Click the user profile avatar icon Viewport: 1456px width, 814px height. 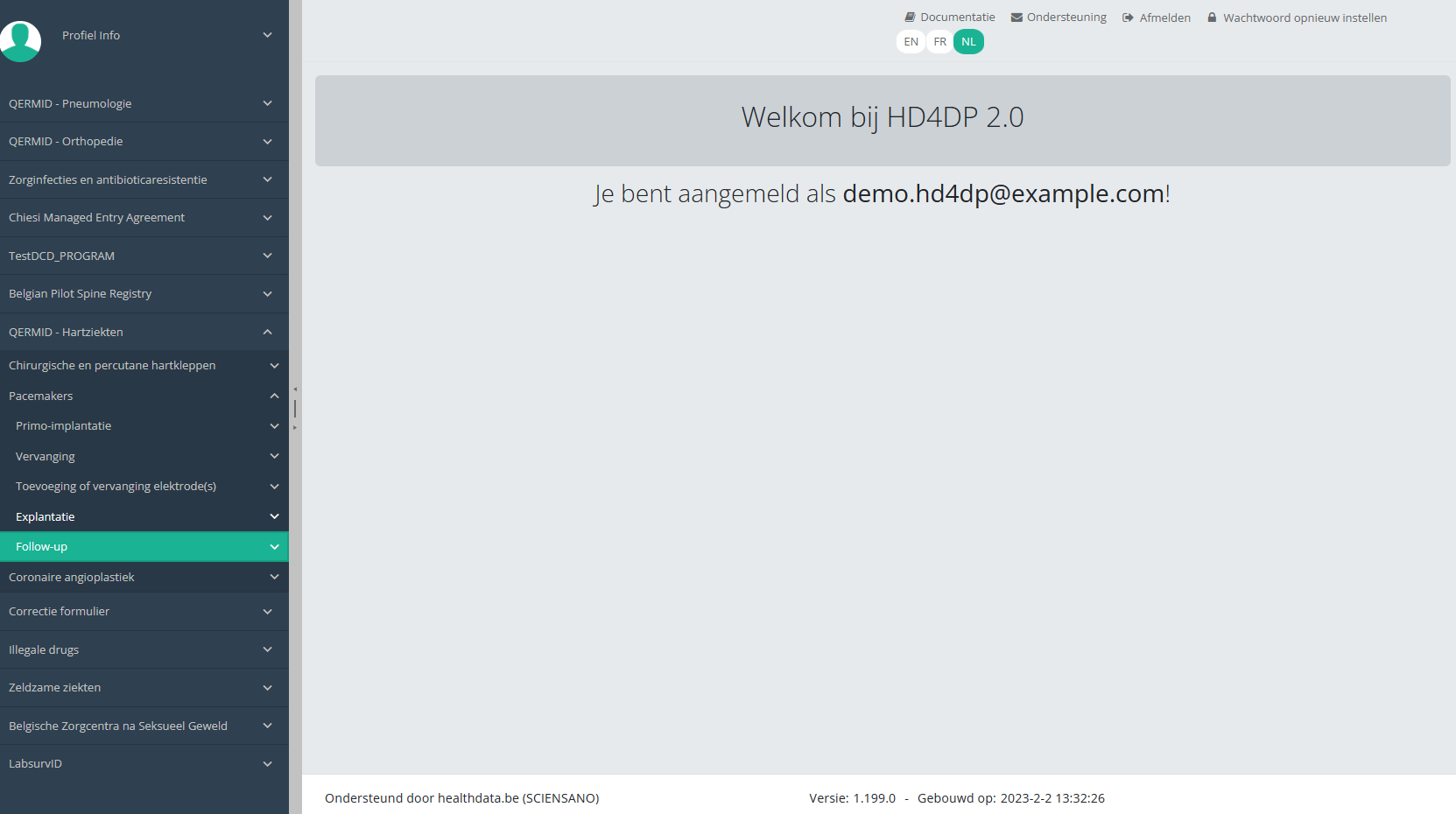click(x=20, y=40)
